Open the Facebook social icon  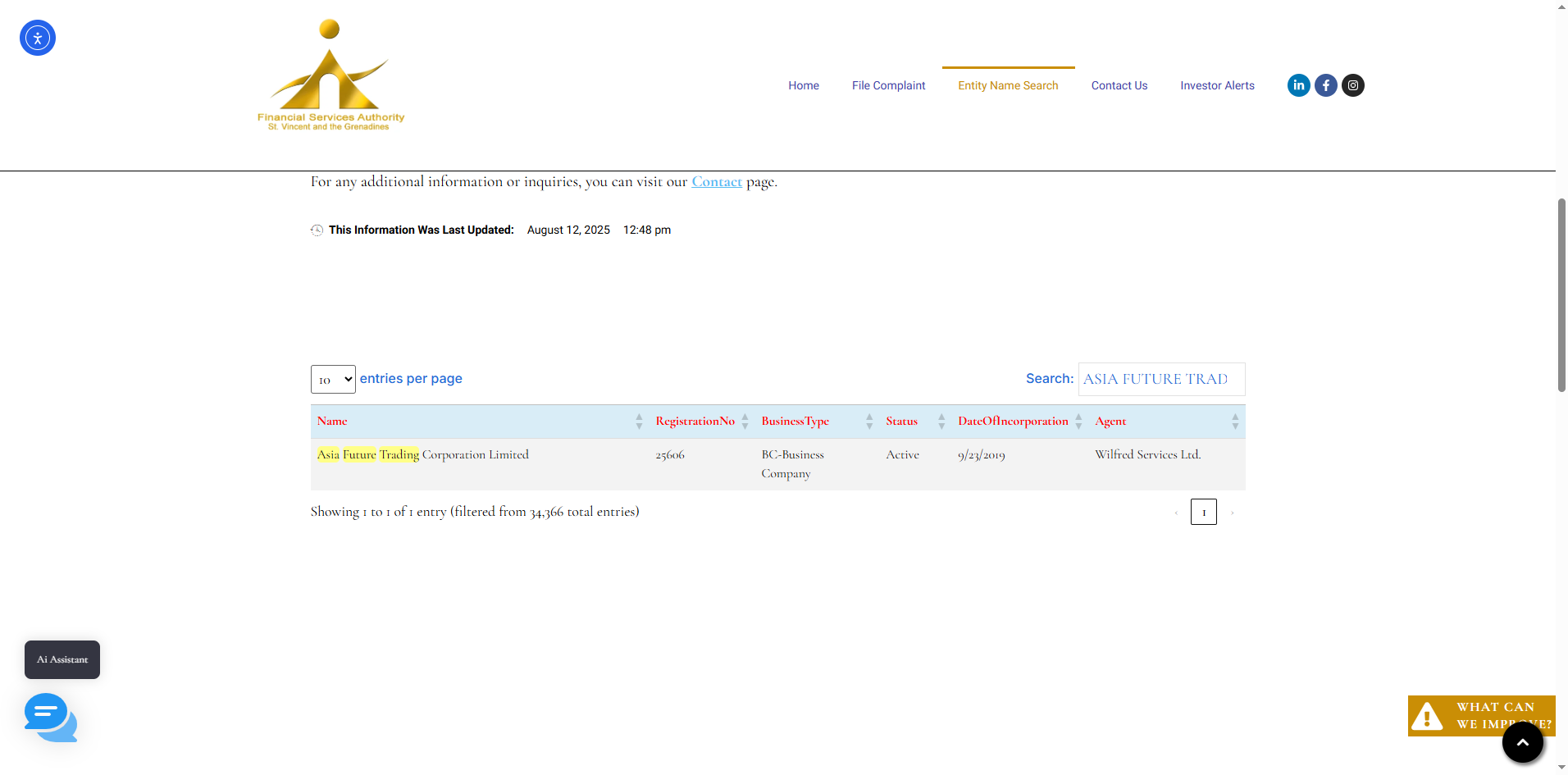tap(1325, 85)
